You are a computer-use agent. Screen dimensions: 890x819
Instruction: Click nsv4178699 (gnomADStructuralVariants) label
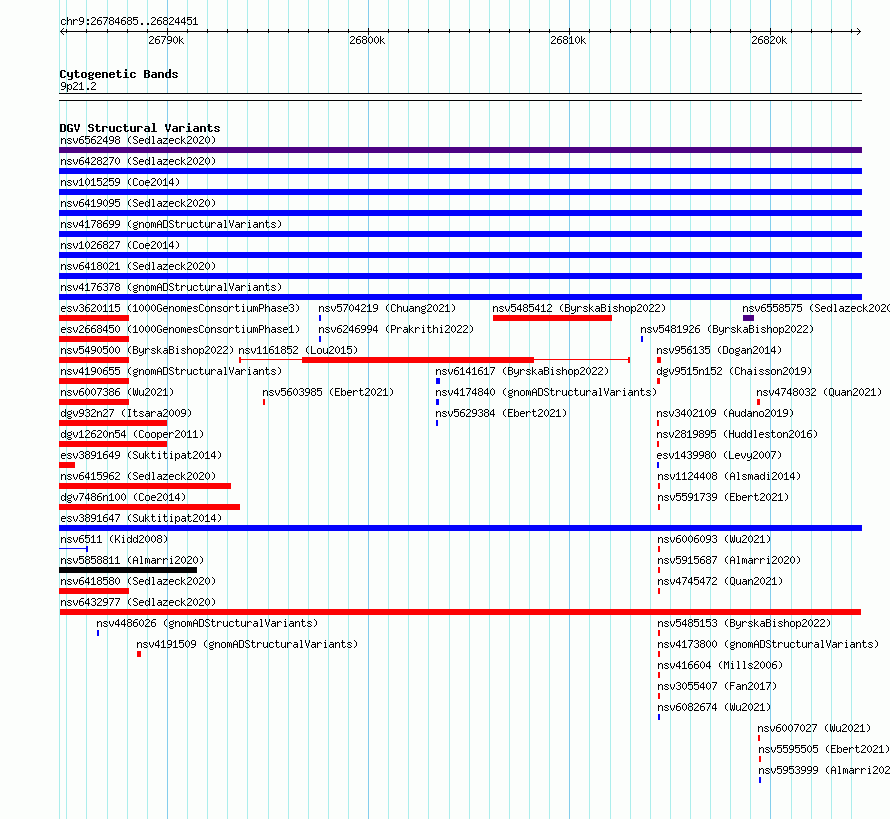(171, 224)
